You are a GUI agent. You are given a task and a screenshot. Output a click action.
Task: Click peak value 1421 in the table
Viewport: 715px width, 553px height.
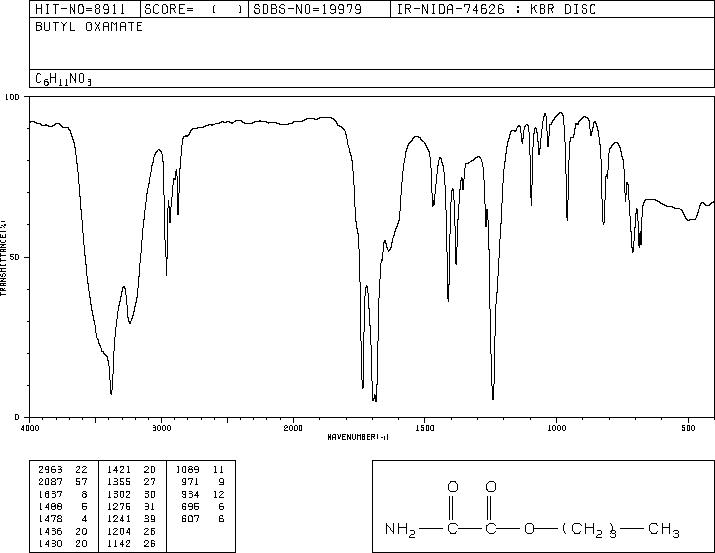point(119,469)
